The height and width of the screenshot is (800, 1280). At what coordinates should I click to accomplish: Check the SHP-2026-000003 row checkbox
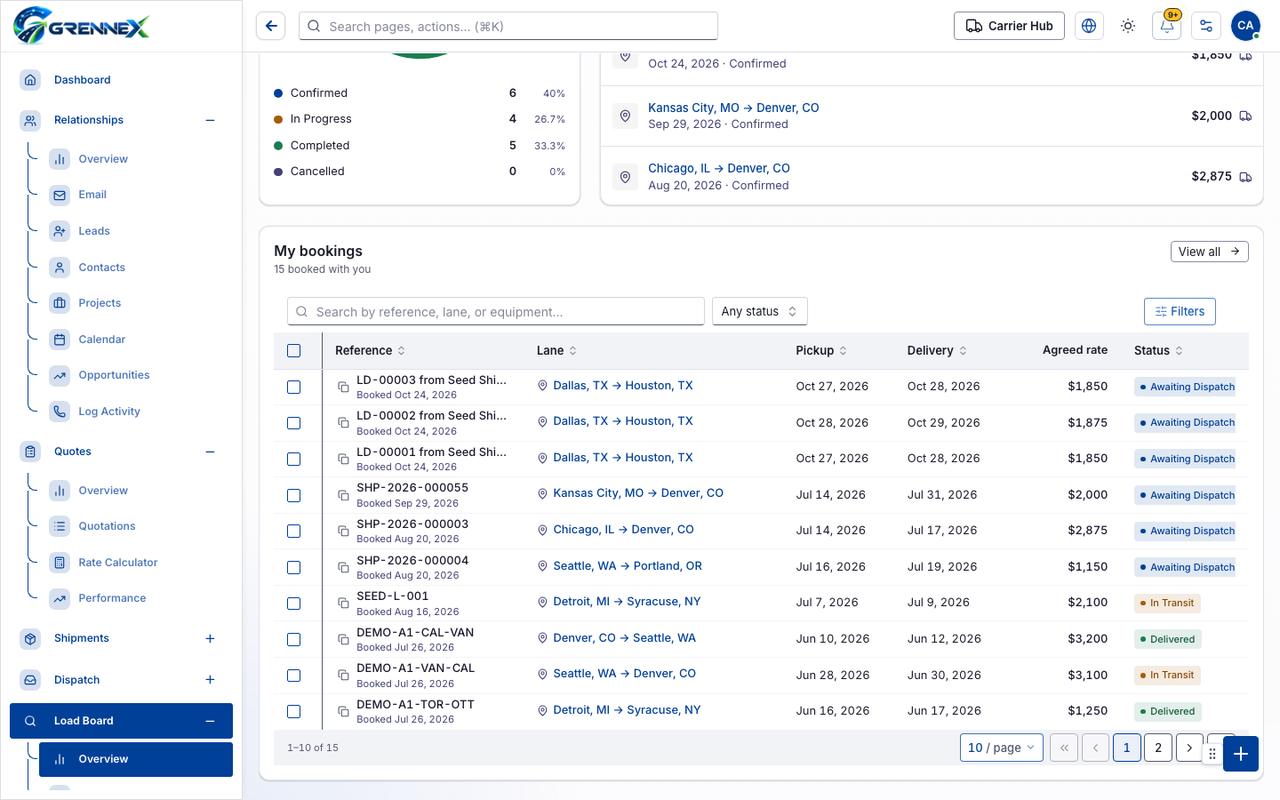293,531
